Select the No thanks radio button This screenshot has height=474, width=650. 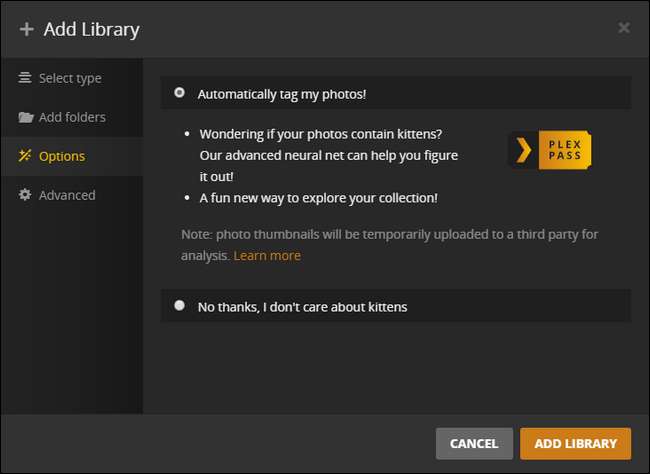coord(179,306)
